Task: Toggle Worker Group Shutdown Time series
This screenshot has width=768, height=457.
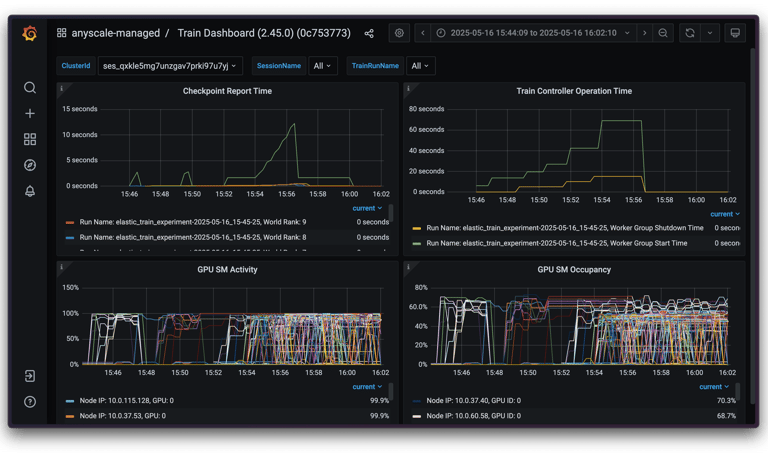Action: [565, 228]
